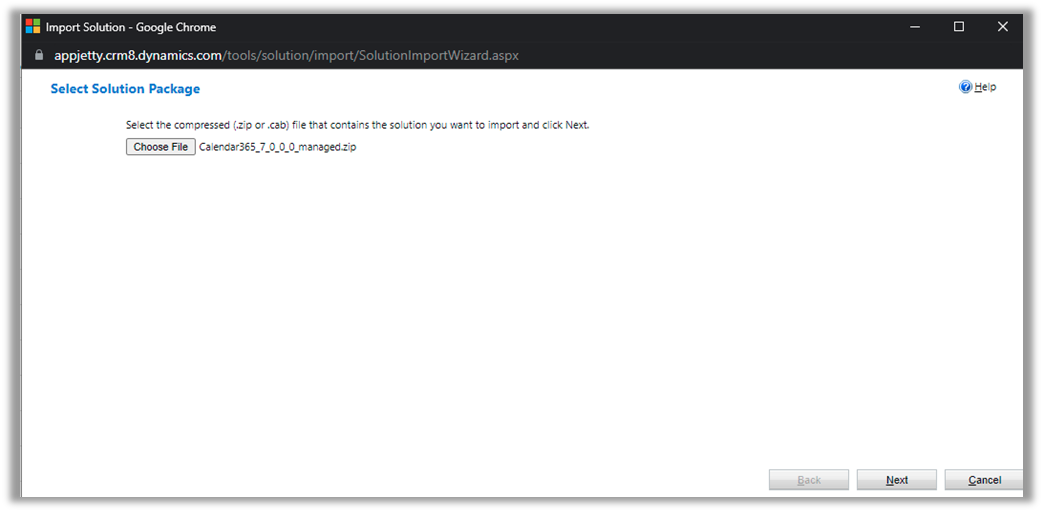1044x512 pixels.
Task: Click the padlock icon beside the URL
Action: (x=39, y=55)
